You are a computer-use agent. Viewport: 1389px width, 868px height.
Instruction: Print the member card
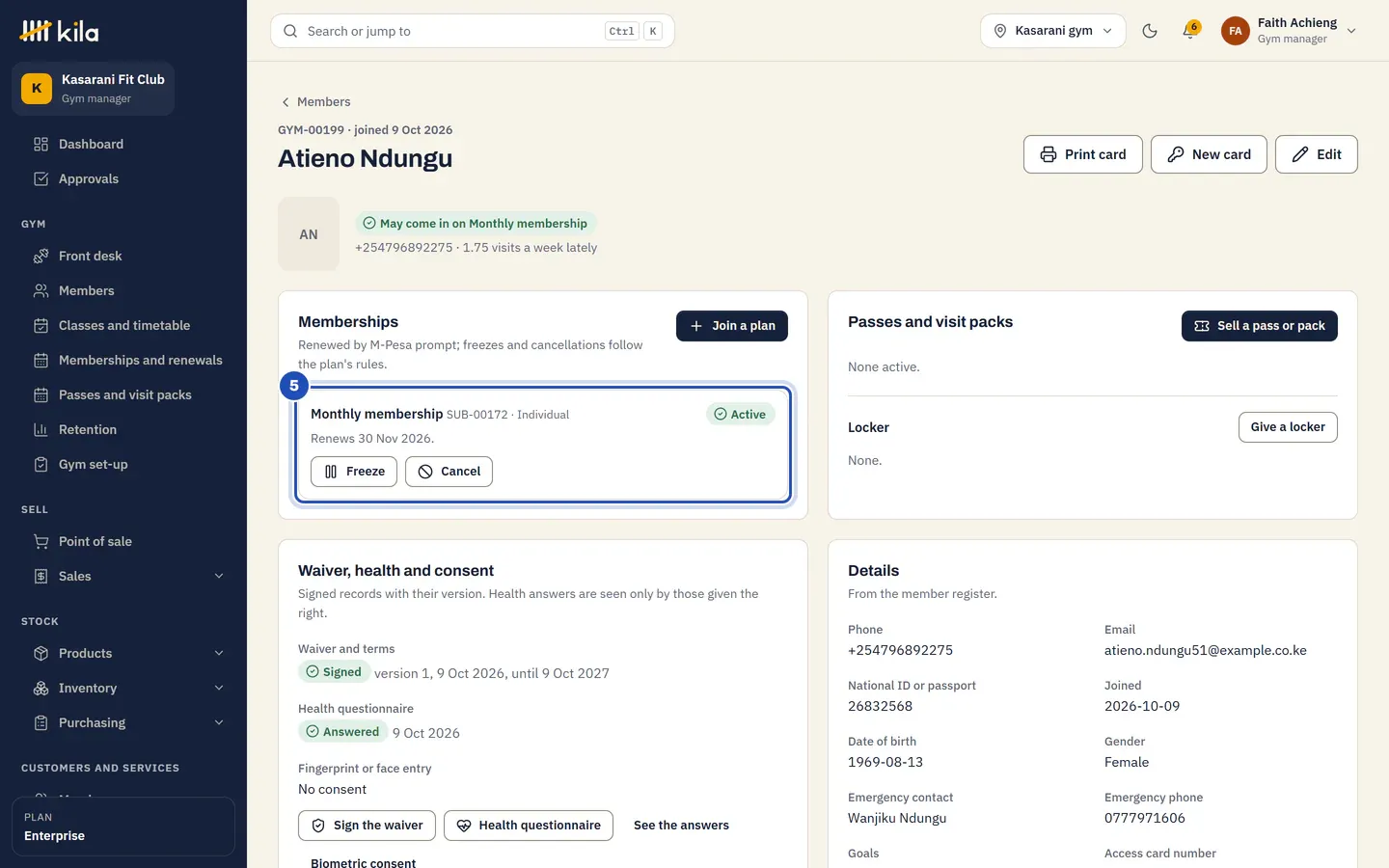(x=1082, y=154)
